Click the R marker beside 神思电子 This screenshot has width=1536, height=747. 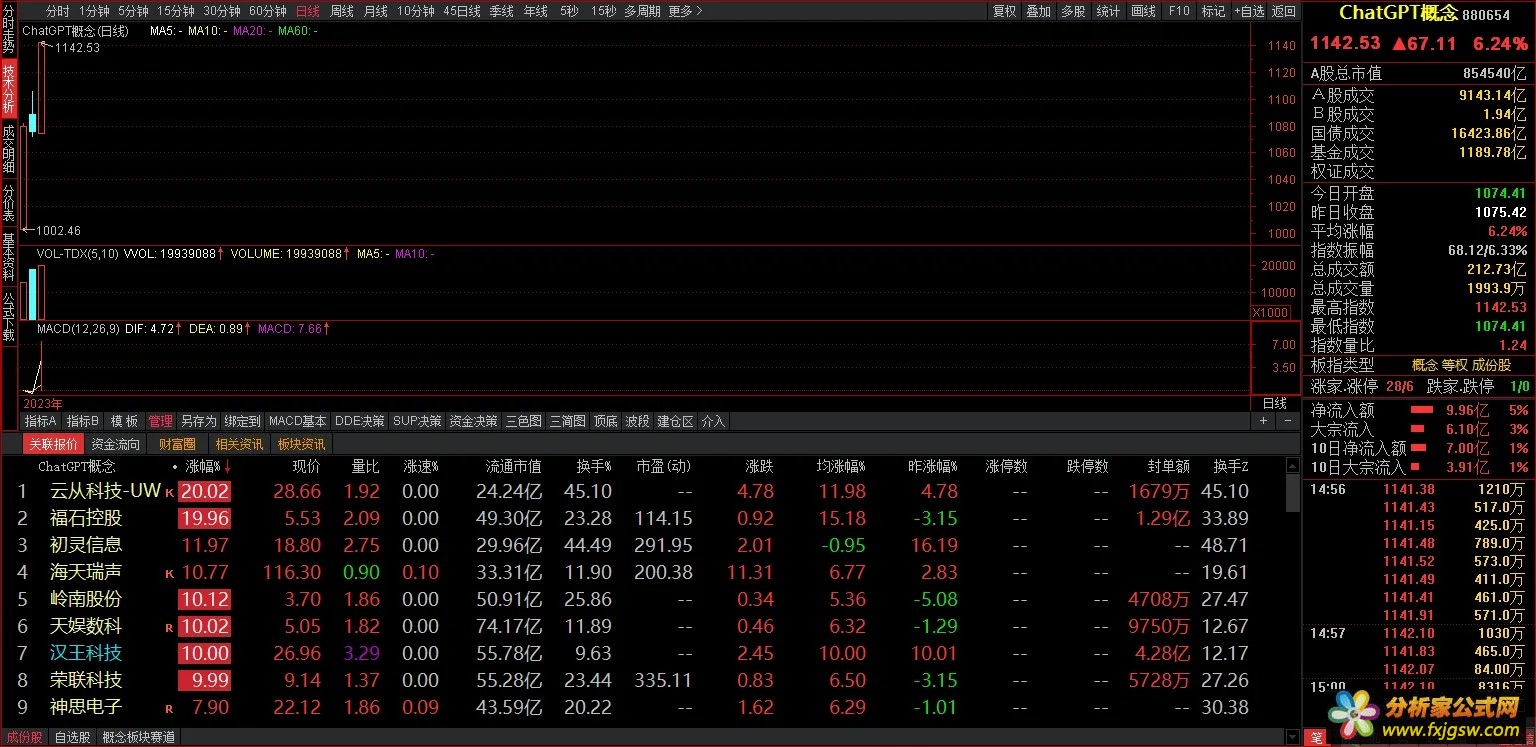pos(169,709)
